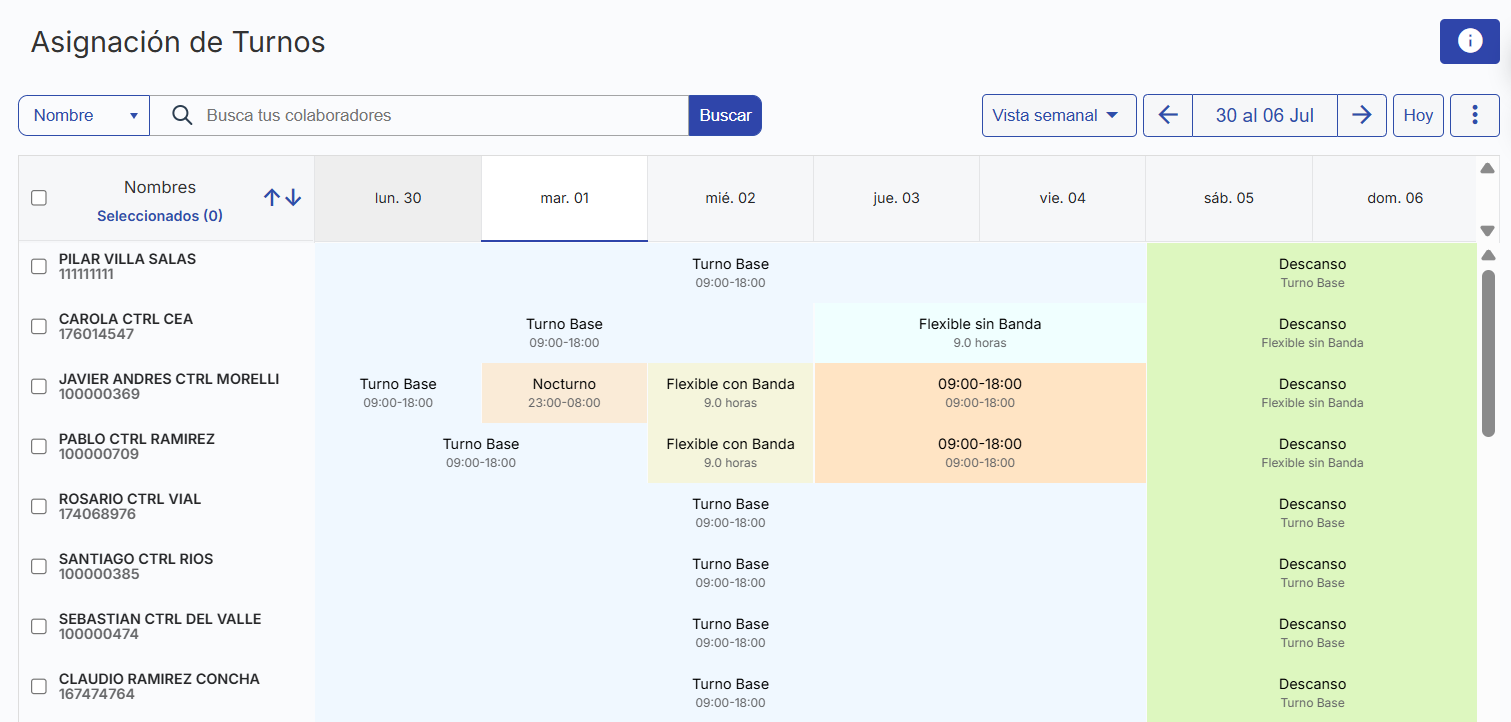
Task: Open the three-dot more options menu
Action: pyautogui.click(x=1475, y=115)
